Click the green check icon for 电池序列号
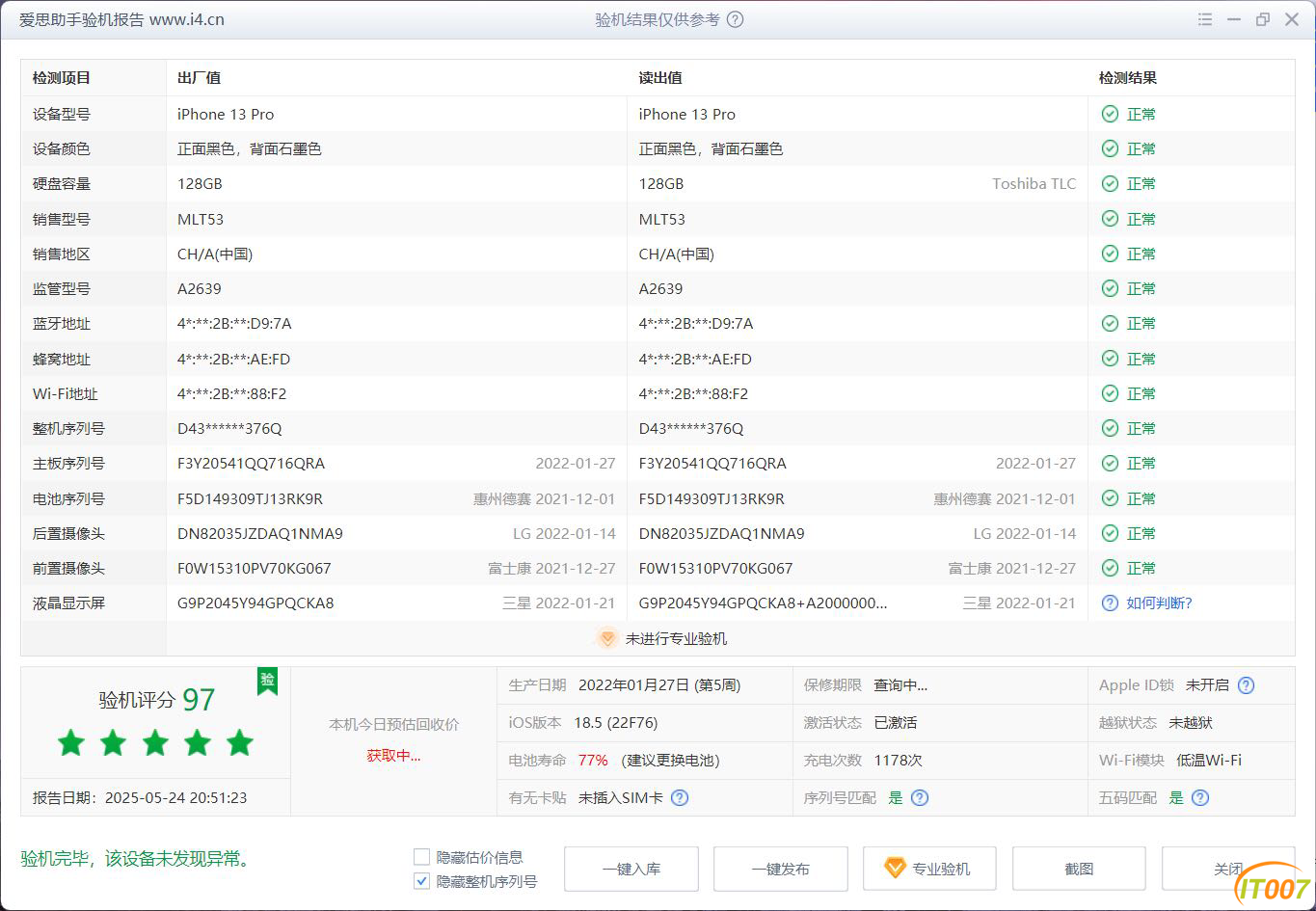Viewport: 1316px width, 911px height. click(1110, 498)
